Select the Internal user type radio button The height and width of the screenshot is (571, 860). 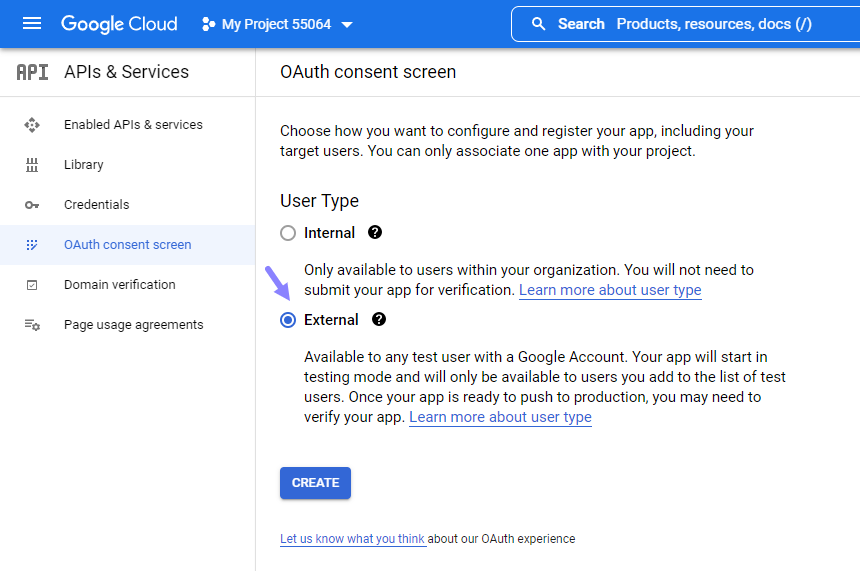[x=288, y=233]
